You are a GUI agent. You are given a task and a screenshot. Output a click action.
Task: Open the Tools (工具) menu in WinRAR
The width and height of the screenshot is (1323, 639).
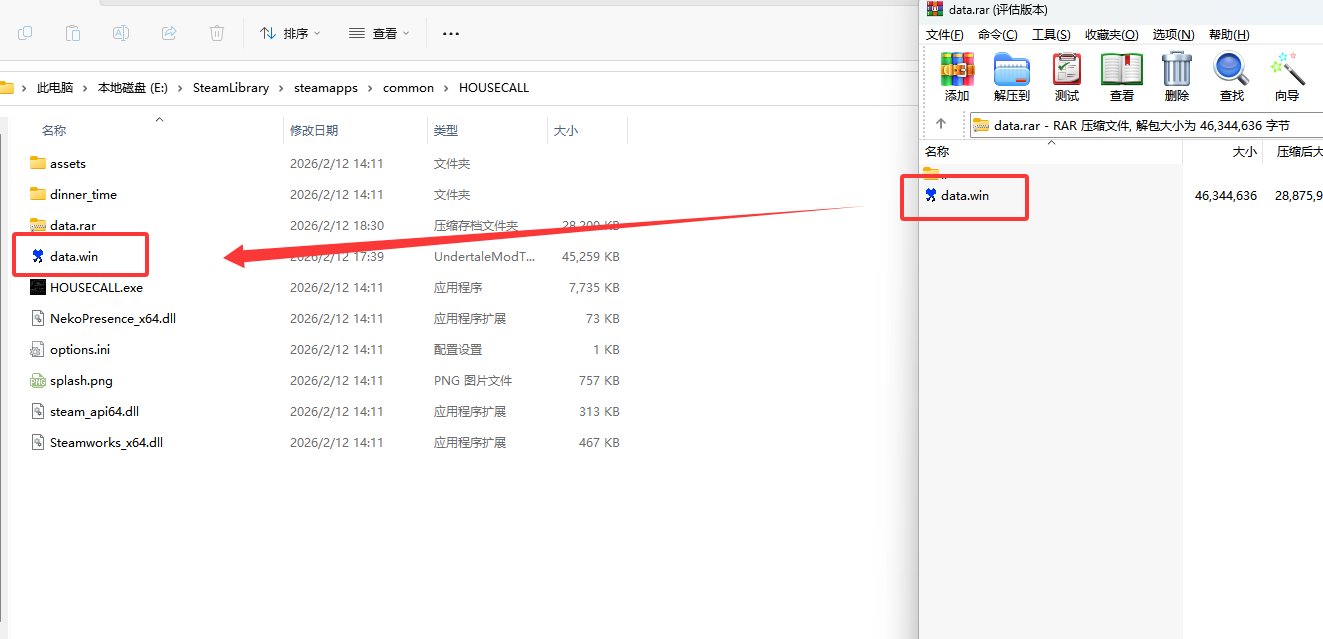[x=1051, y=35]
